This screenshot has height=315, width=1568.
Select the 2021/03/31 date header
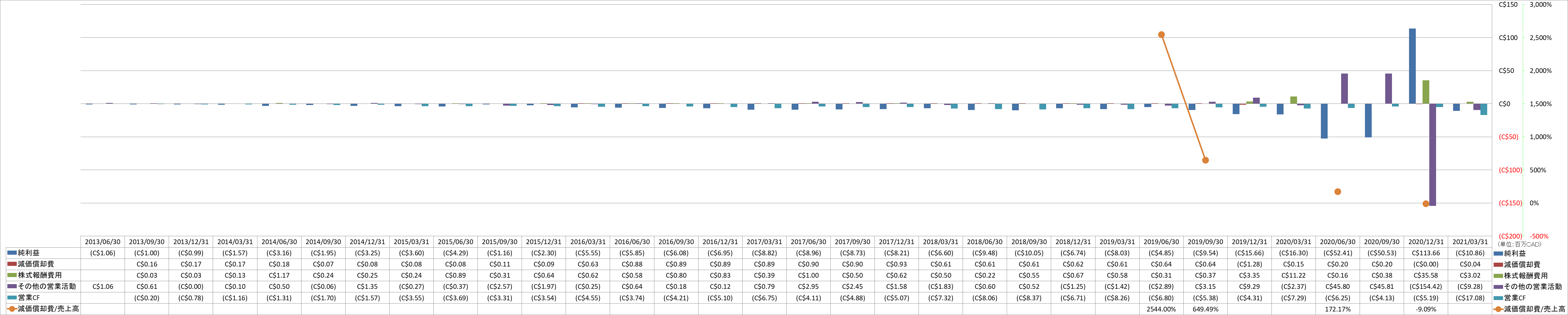[1470, 242]
